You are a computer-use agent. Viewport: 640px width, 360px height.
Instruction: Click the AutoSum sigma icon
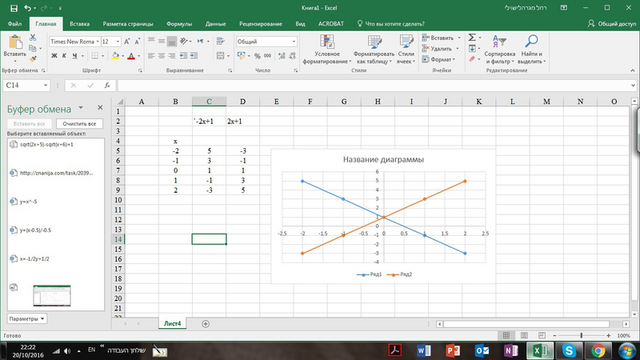pyautogui.click(x=472, y=38)
